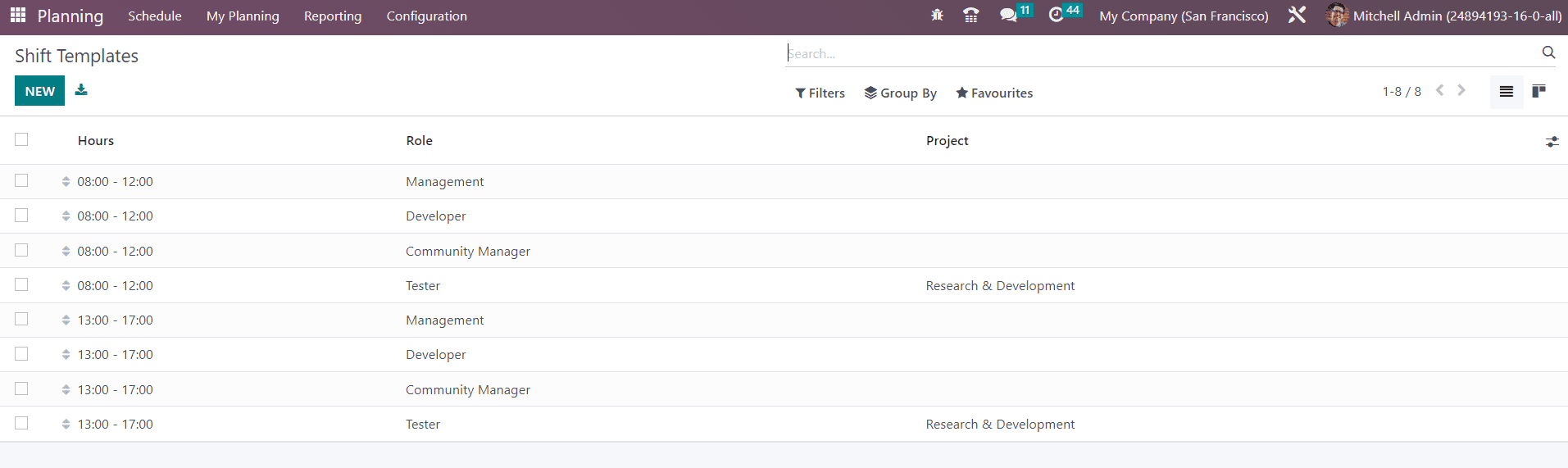1568x468 pixels.
Task: Switch to kanban view icon
Action: pyautogui.click(x=1539, y=92)
